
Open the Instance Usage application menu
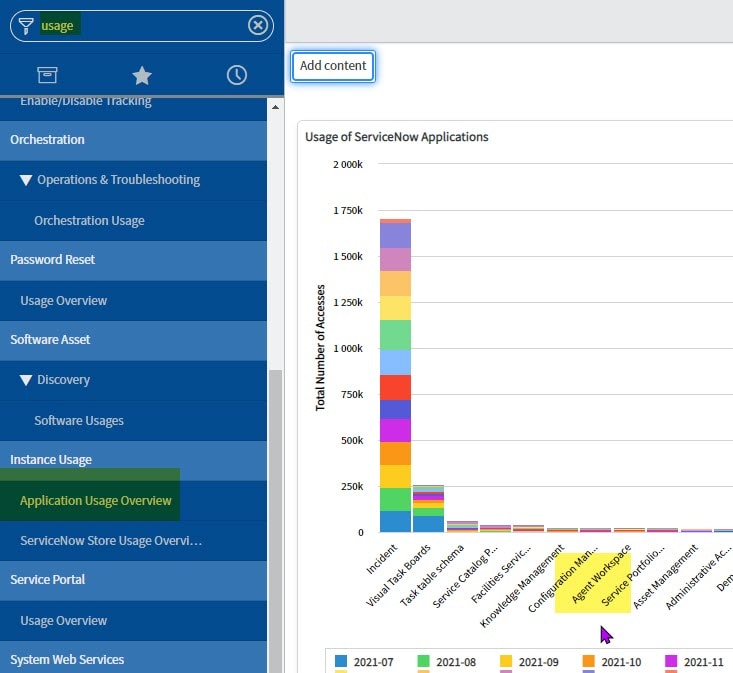tap(133, 460)
